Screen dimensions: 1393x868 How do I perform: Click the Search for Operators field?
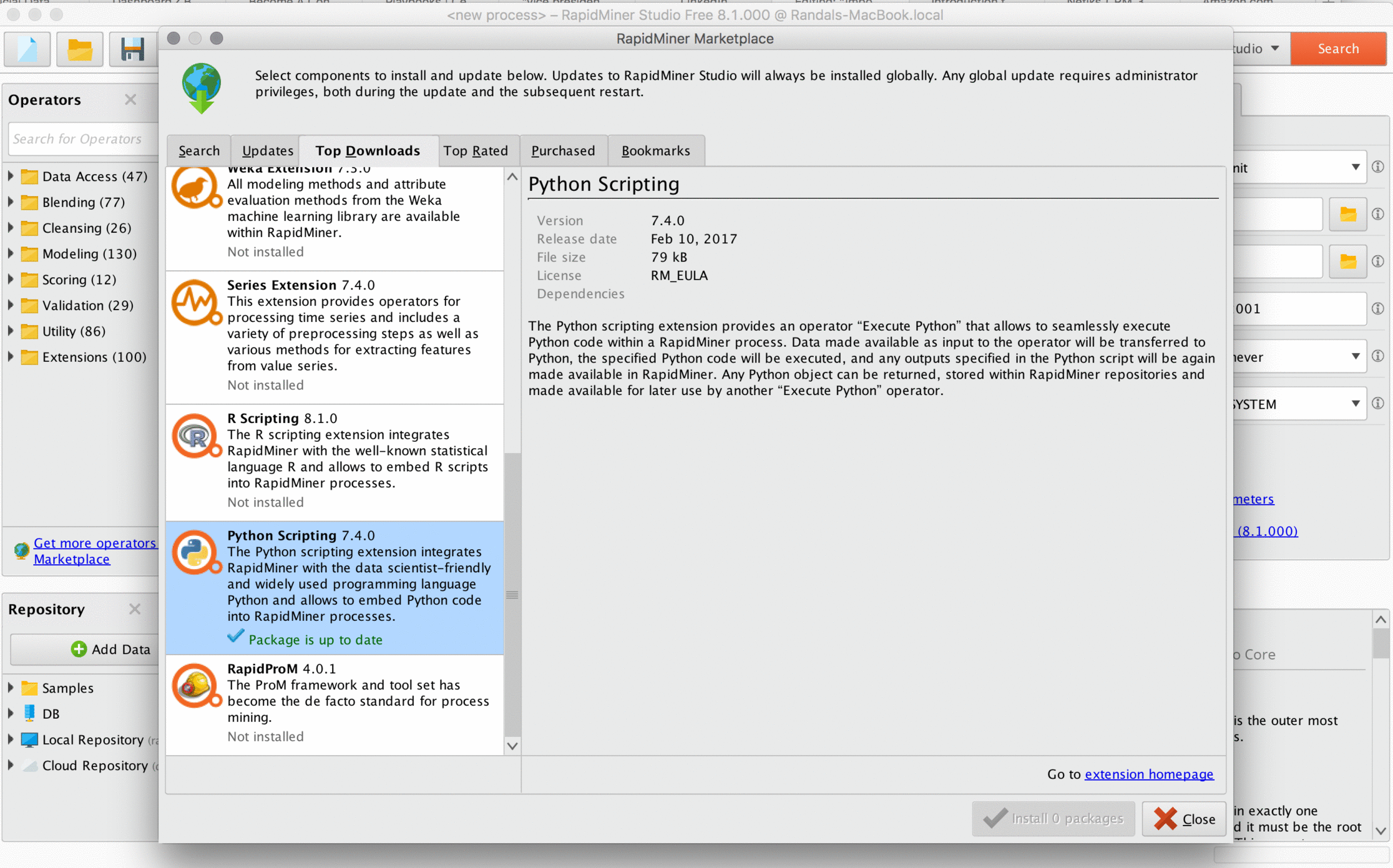[84, 139]
